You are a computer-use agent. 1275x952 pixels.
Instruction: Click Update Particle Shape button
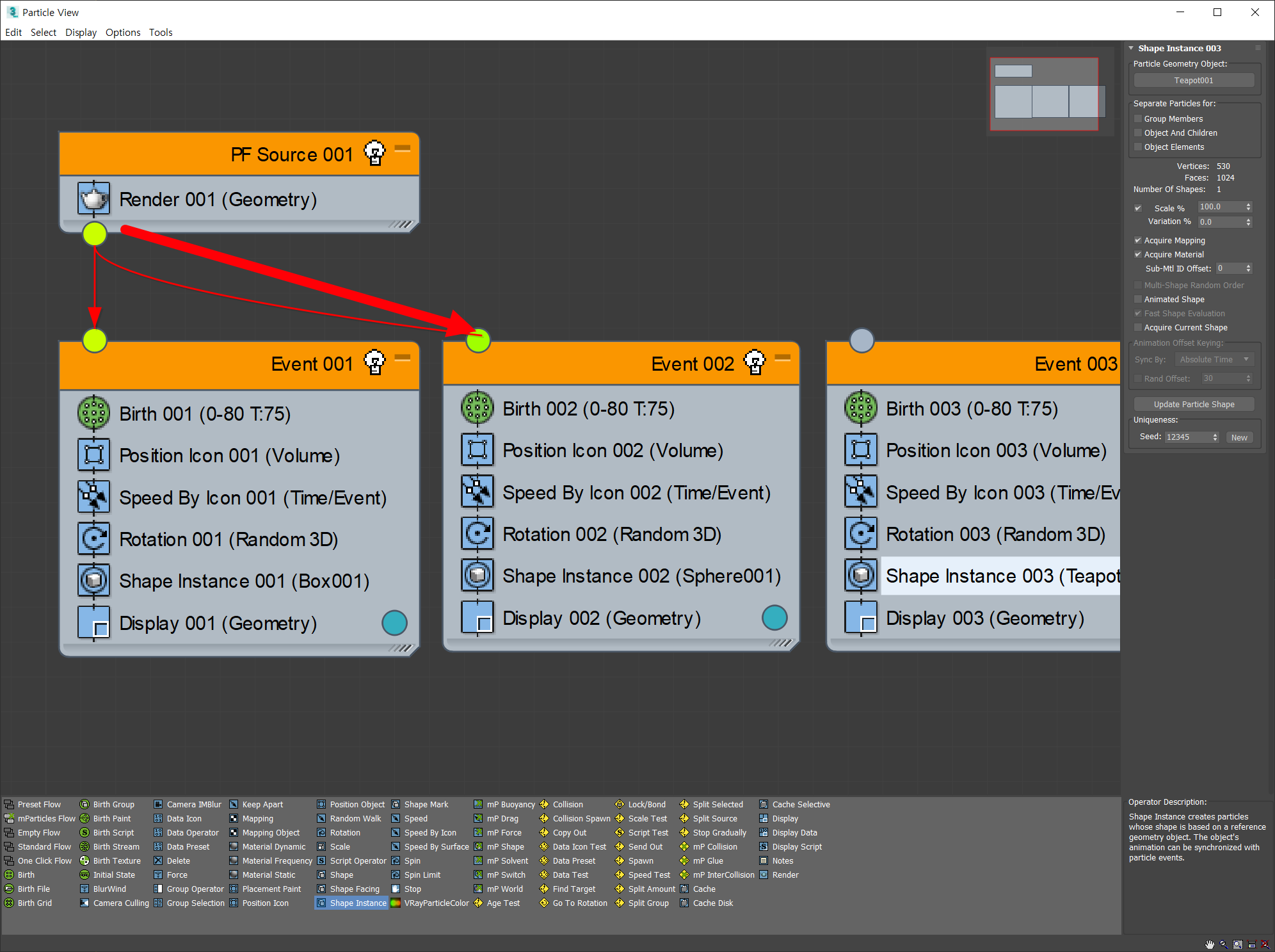(x=1193, y=404)
